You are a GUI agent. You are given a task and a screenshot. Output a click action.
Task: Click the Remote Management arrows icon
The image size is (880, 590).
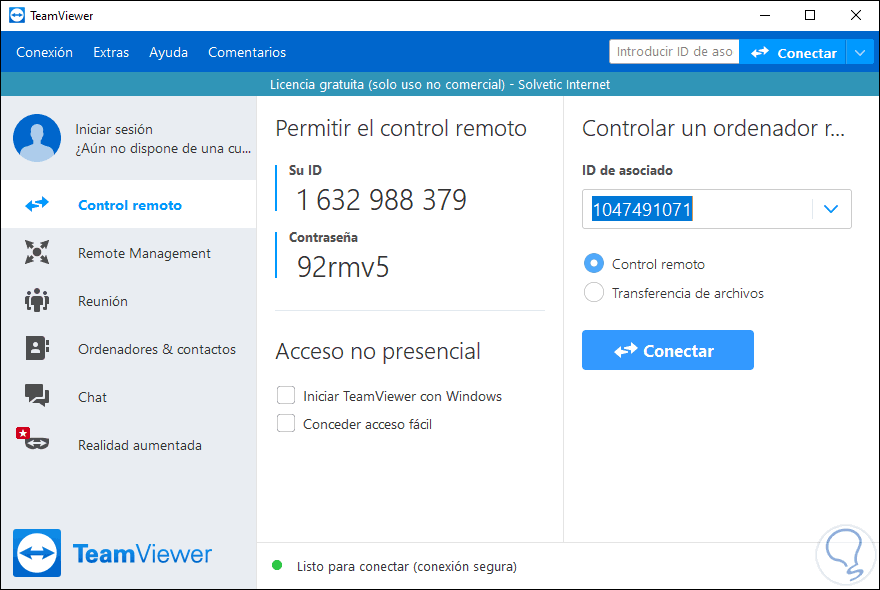pos(37,252)
